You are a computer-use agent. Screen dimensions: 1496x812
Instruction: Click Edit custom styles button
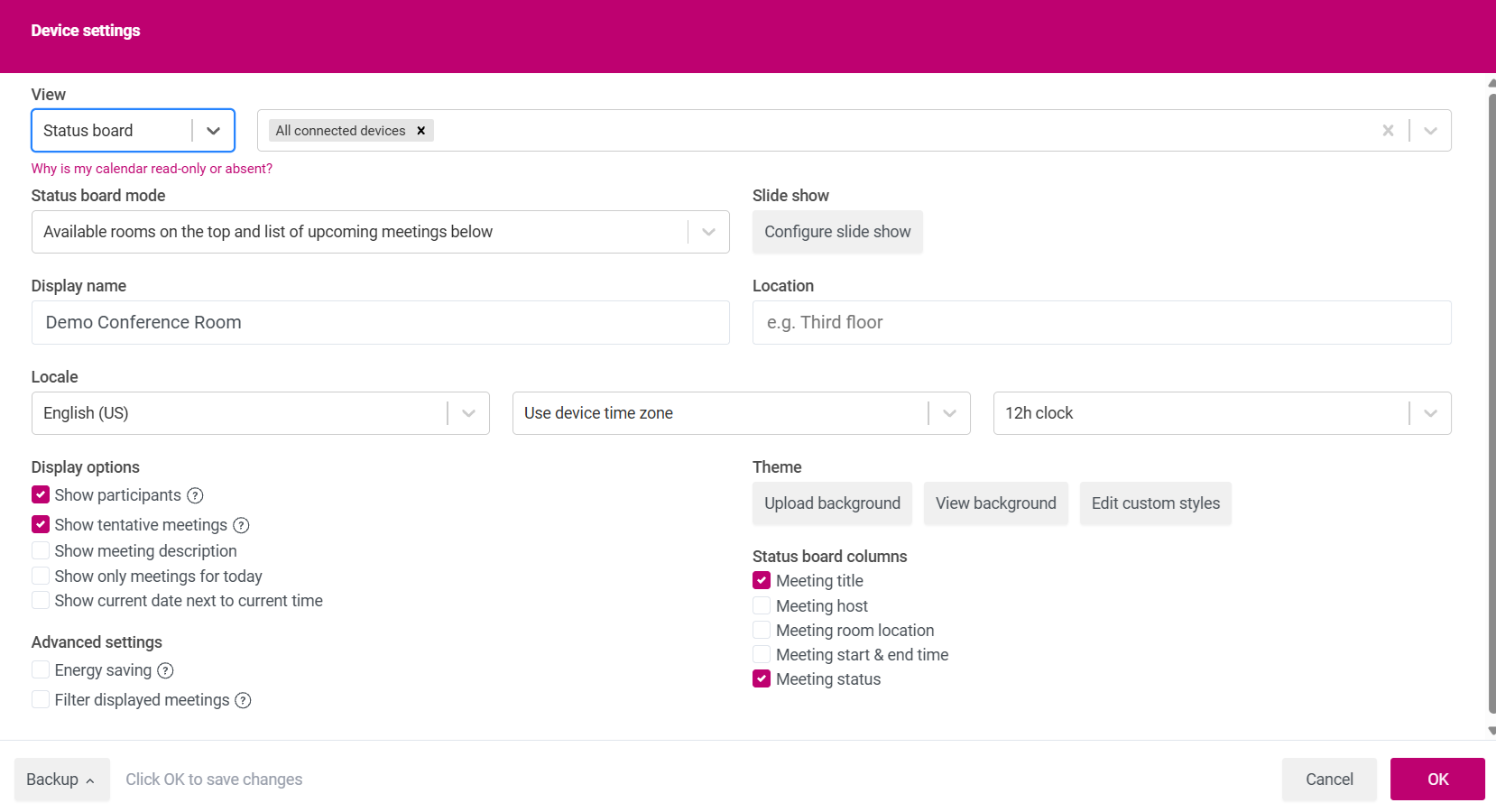(1155, 503)
